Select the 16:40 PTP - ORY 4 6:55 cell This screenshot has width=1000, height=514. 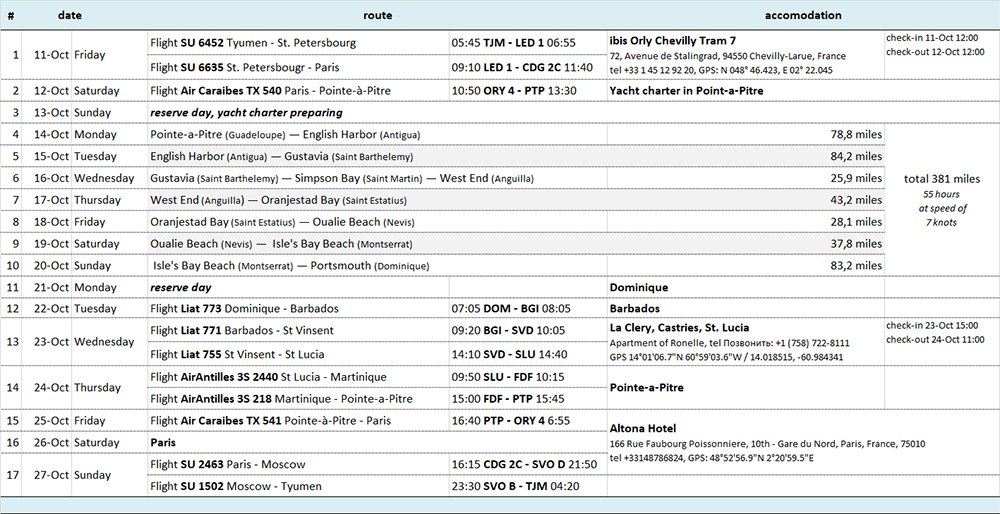[528, 421]
